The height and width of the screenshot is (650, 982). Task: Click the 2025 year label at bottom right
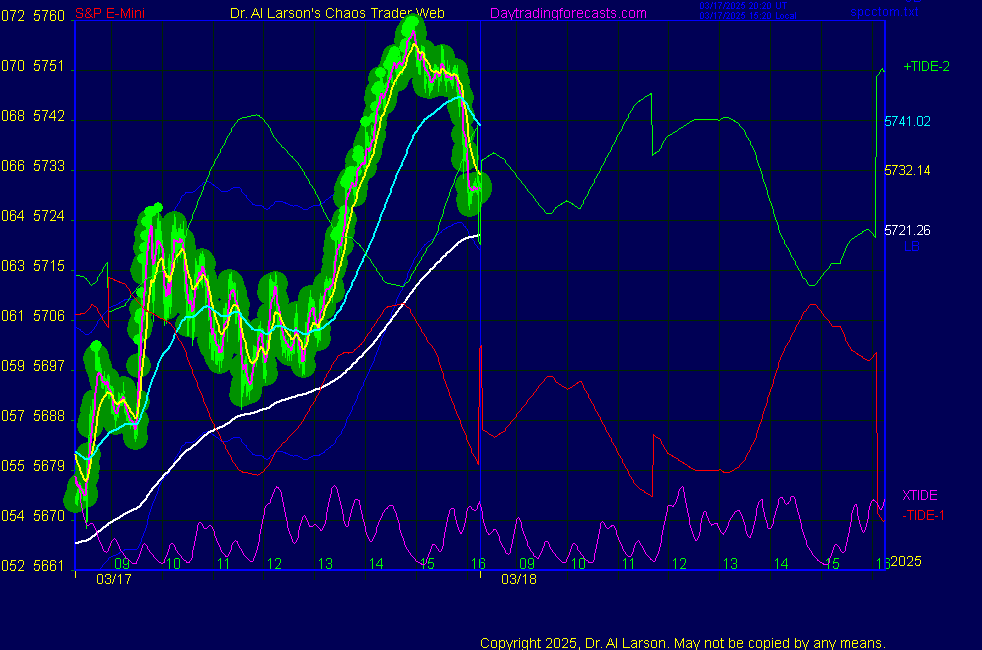[909, 562]
